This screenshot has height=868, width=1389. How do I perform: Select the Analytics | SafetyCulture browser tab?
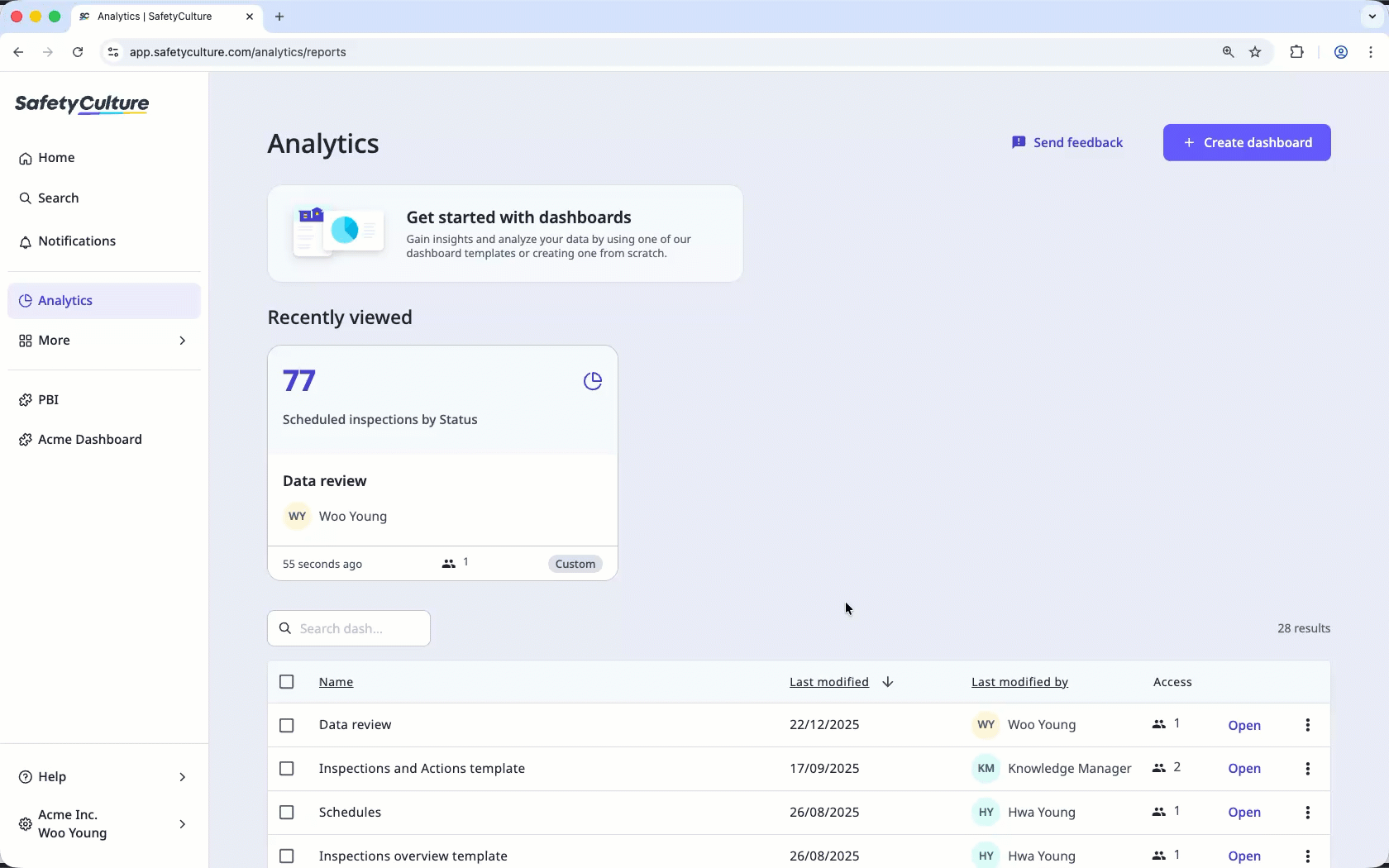pos(166,17)
